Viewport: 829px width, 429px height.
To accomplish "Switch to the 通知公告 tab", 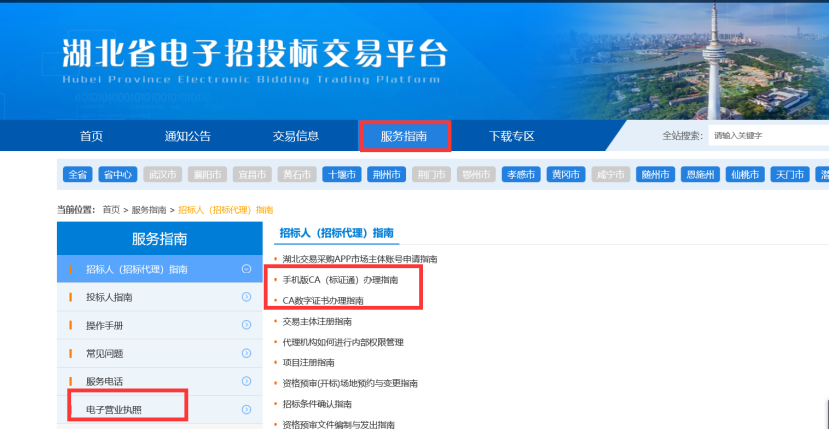I will [x=188, y=136].
